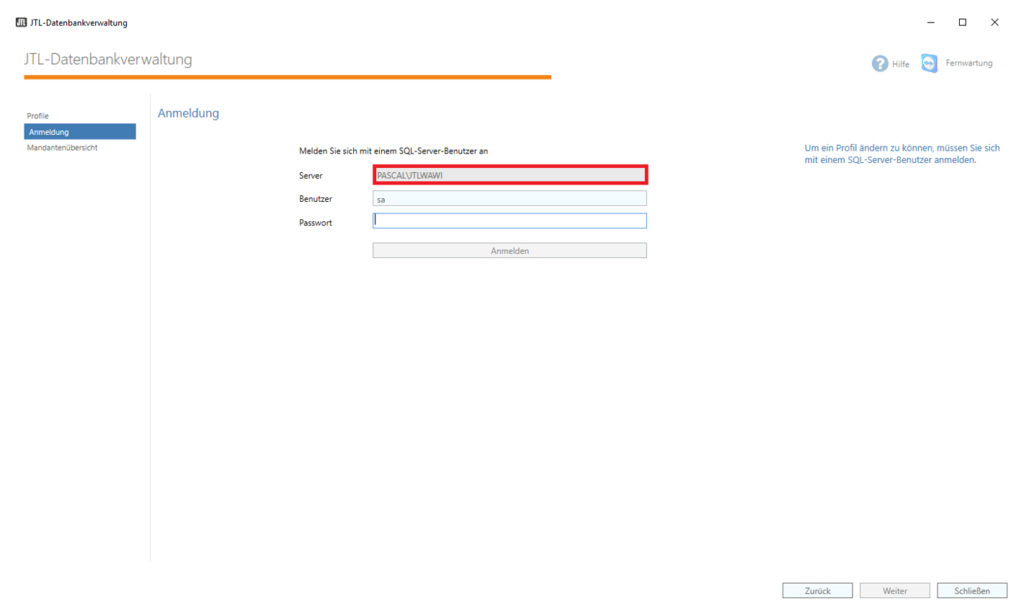Go back with the Zurück button
Viewport: 1024px width, 614px height.
[x=817, y=591]
